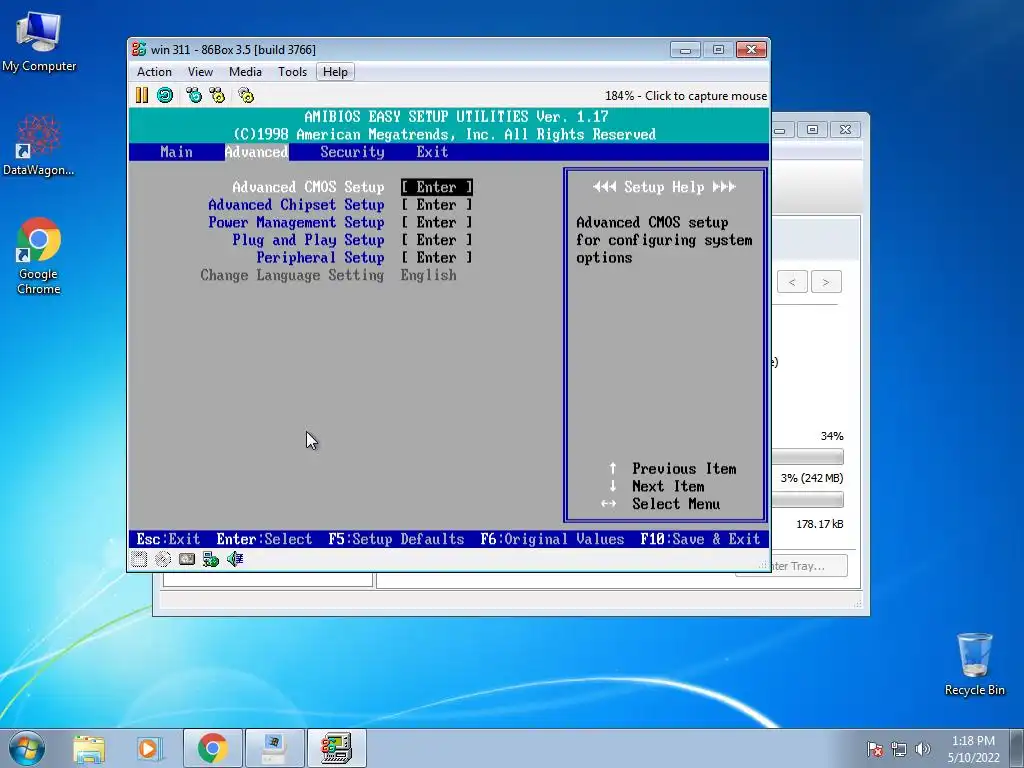Click the Esc:Exit hint in BIOS footer

tap(168, 539)
